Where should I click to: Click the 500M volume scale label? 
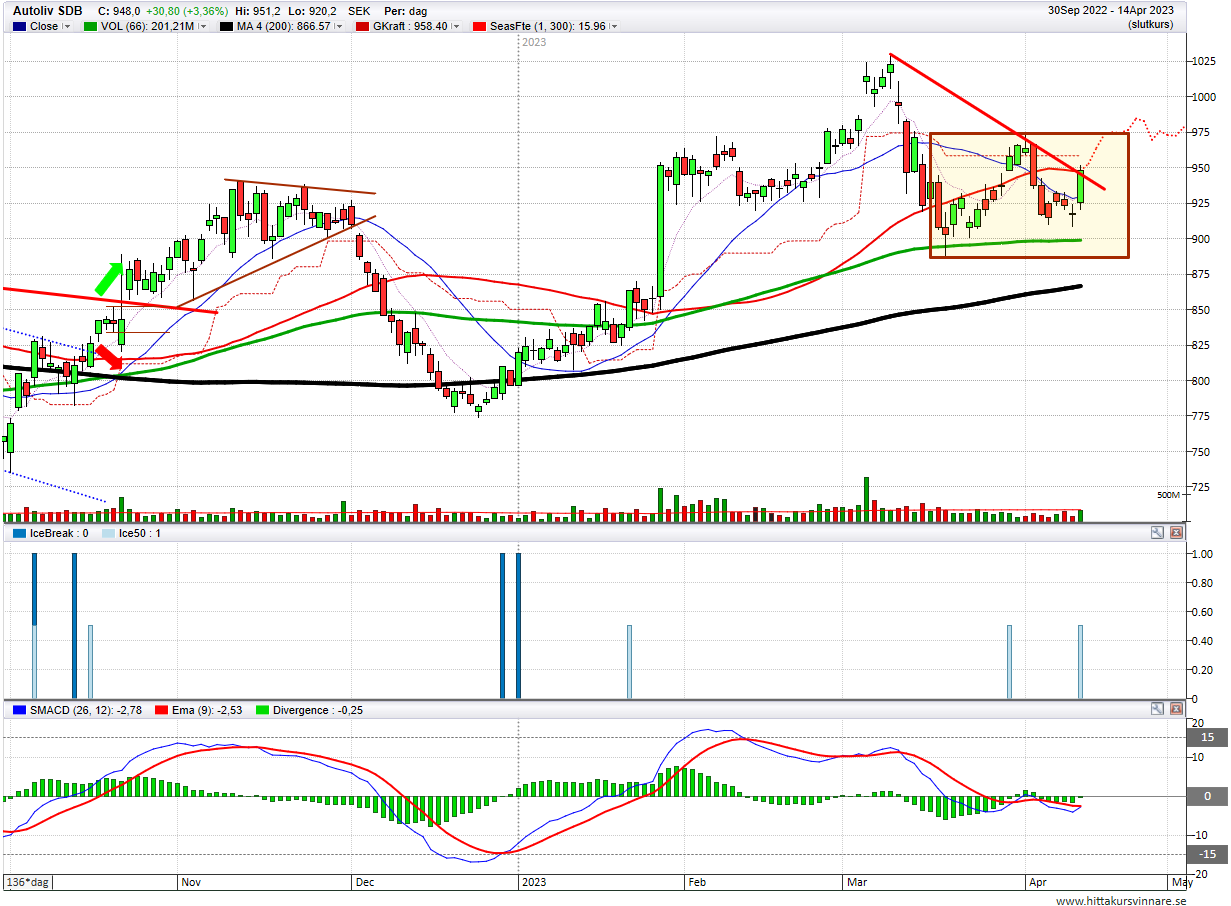[1168, 495]
